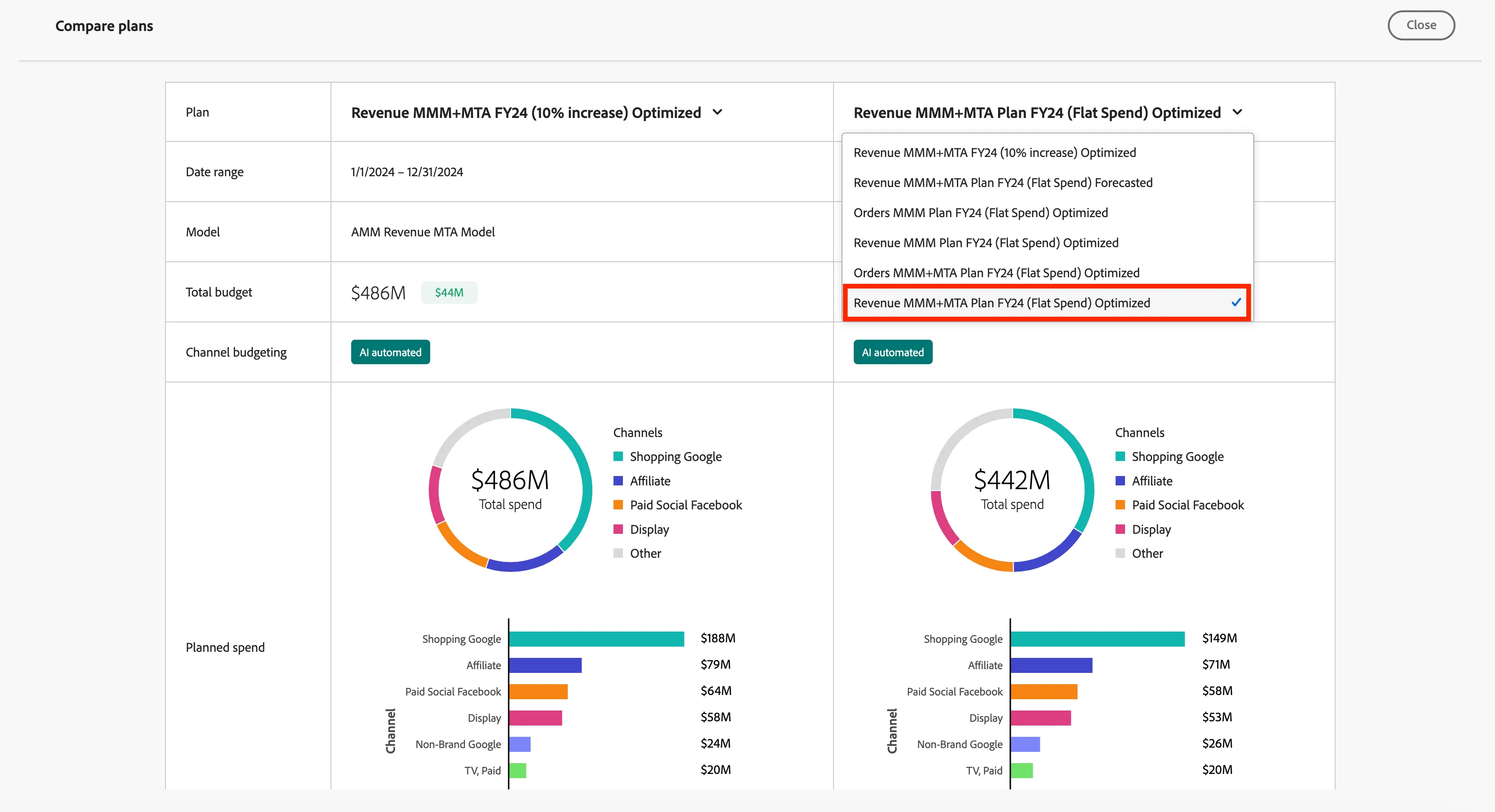
Task: Click Paid Social Facebook bar in left chart
Action: 539,691
